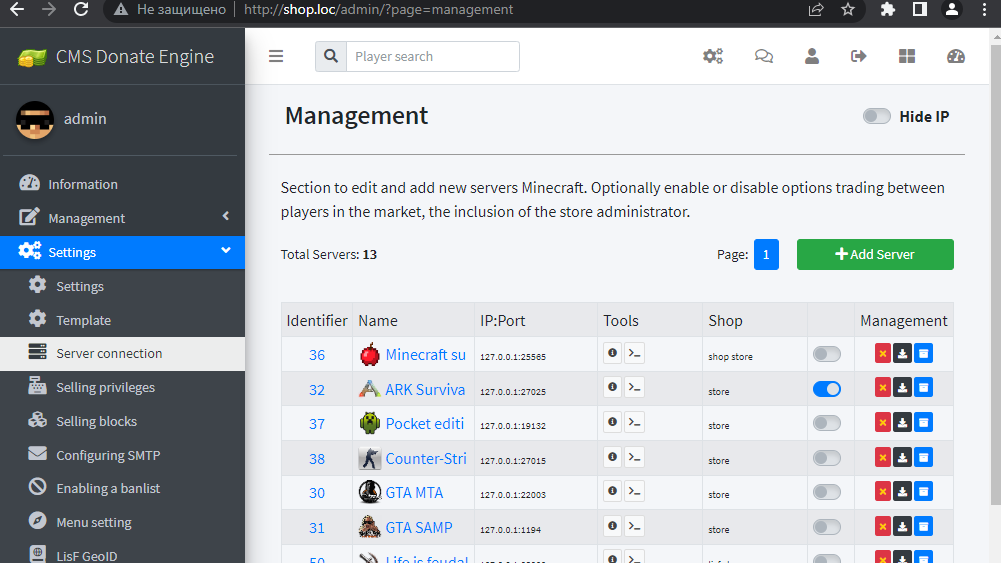
Task: Disable the ARK Survival server toggle
Action: click(827, 389)
